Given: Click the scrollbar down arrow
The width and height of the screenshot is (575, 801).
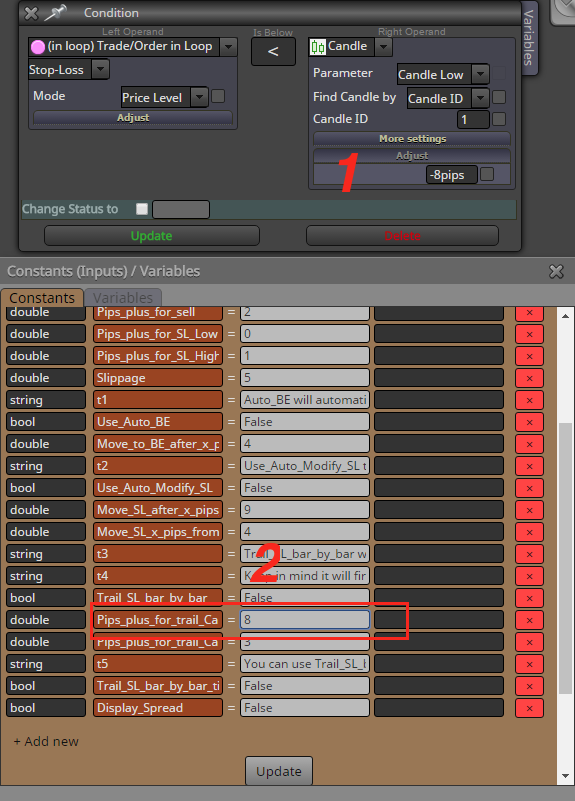Looking at the screenshot, I should tap(565, 776).
